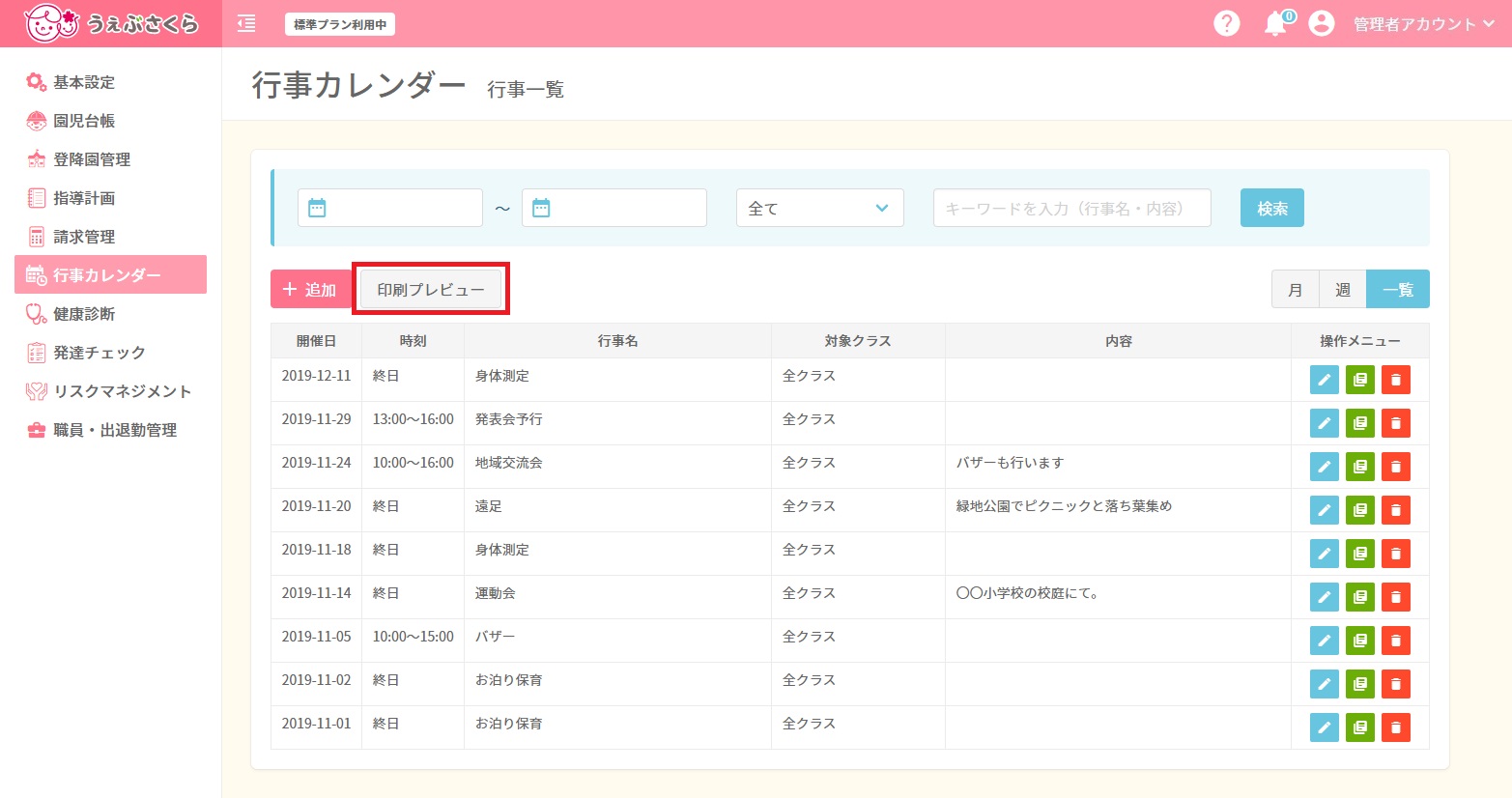Image resolution: width=1512 pixels, height=798 pixels.
Task: Delete the バザー event
Action: pos(1396,641)
